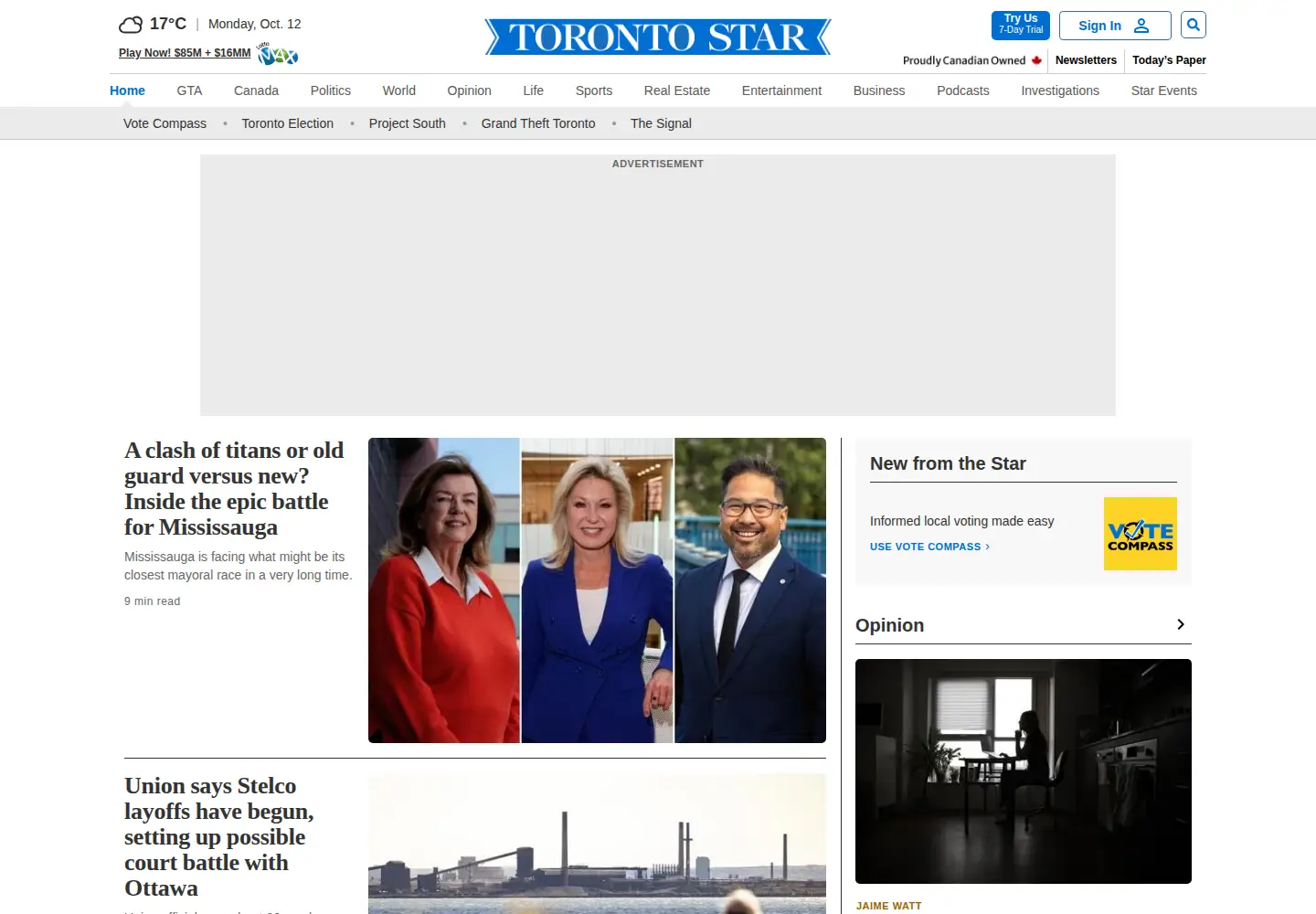Click Play Now $85M + $16MM link
The height and width of the screenshot is (914, 1316).
[x=185, y=53]
